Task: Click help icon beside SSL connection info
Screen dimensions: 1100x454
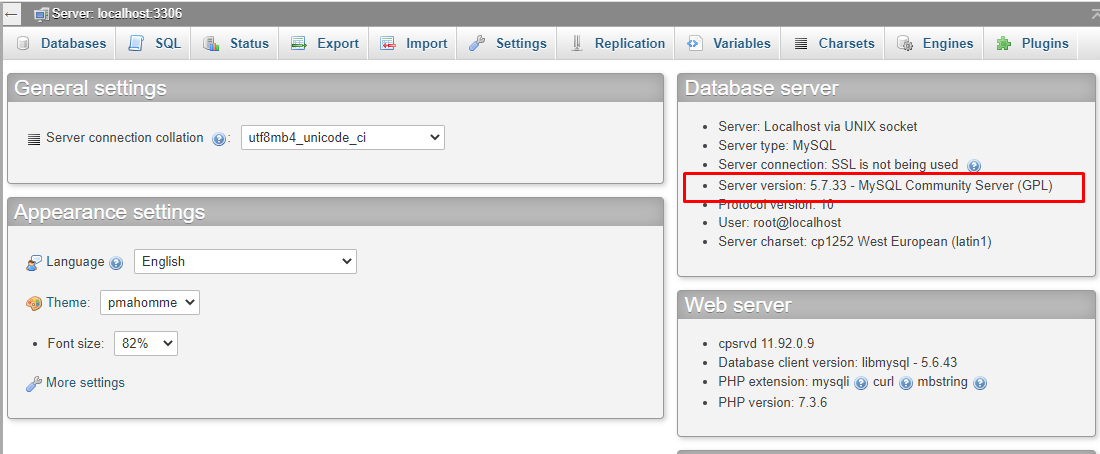Action: click(973, 166)
